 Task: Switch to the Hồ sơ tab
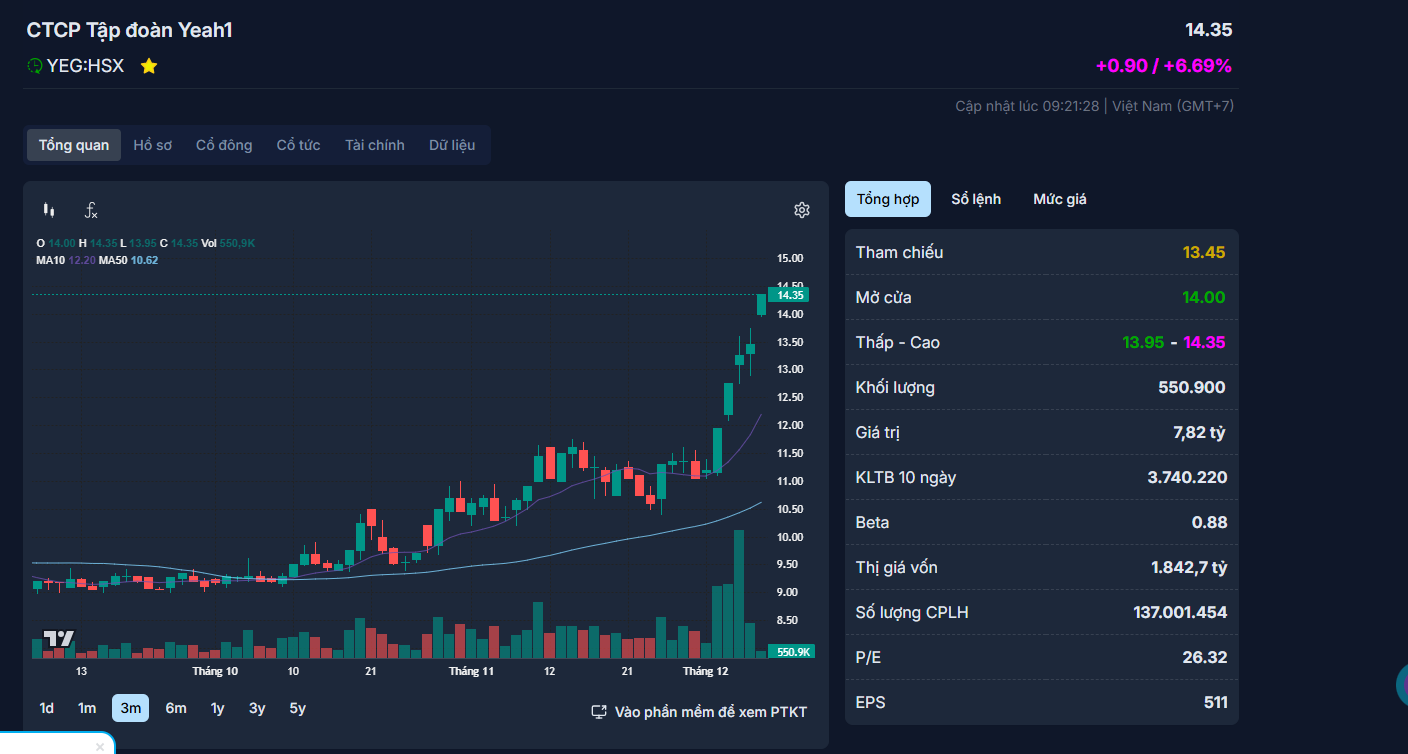point(152,145)
